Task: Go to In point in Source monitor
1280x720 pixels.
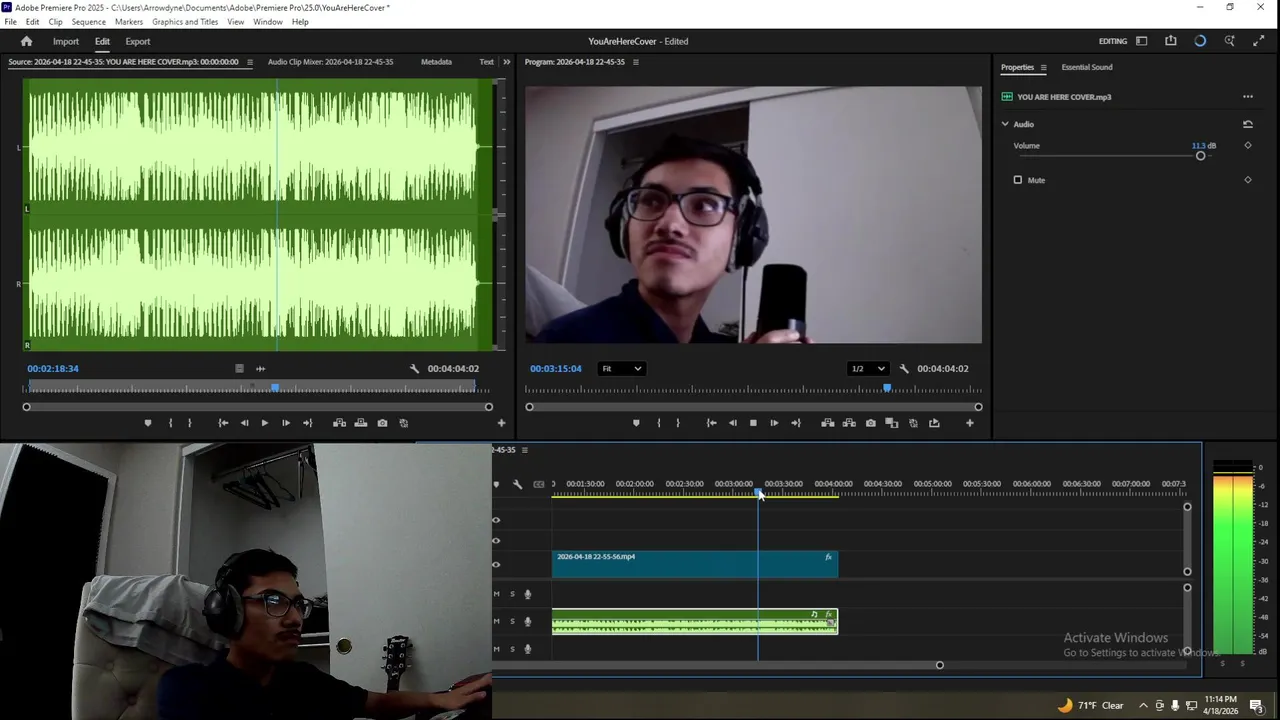Action: (x=223, y=423)
